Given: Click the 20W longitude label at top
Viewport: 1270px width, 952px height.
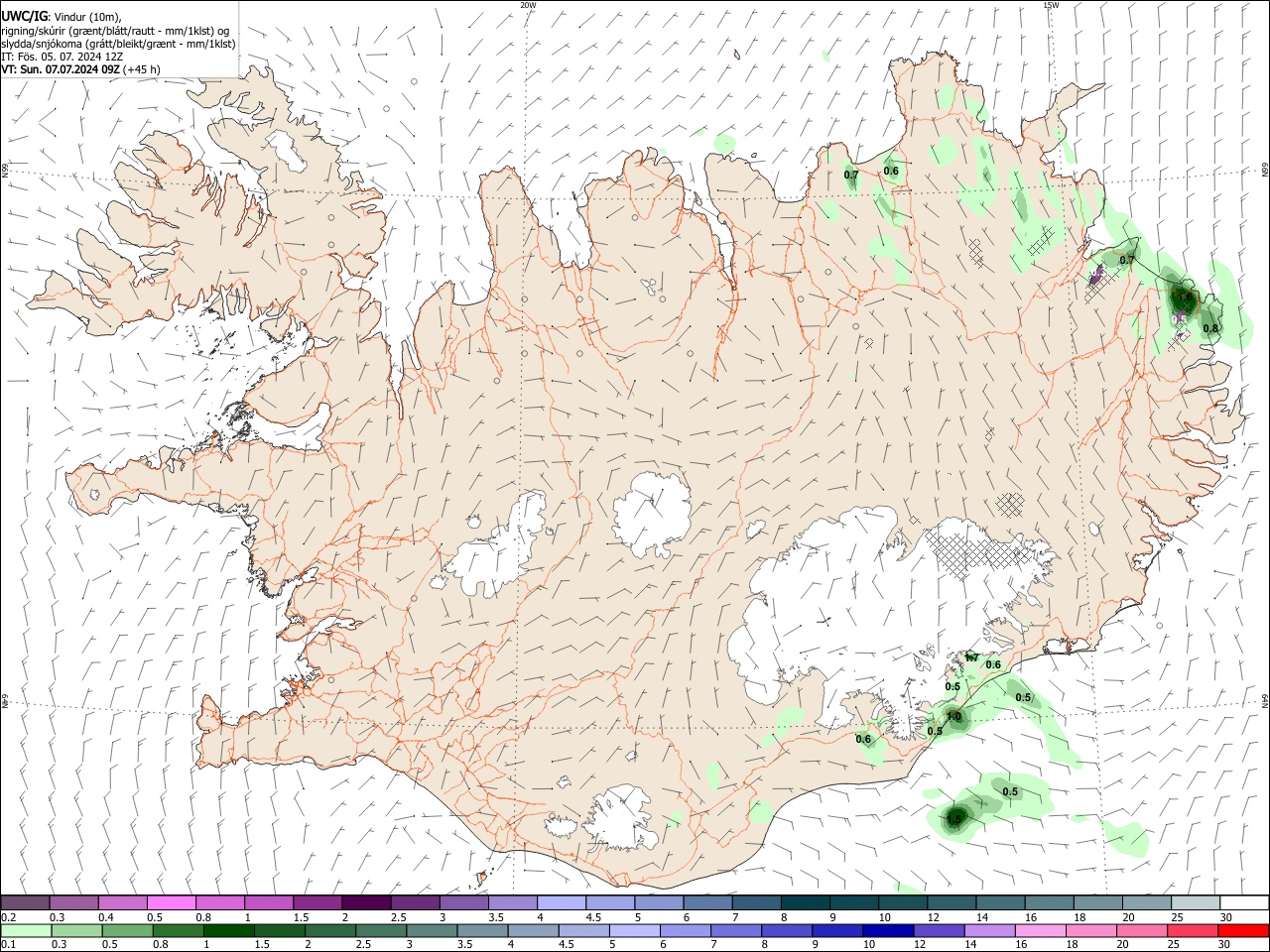Looking at the screenshot, I should [x=528, y=5].
